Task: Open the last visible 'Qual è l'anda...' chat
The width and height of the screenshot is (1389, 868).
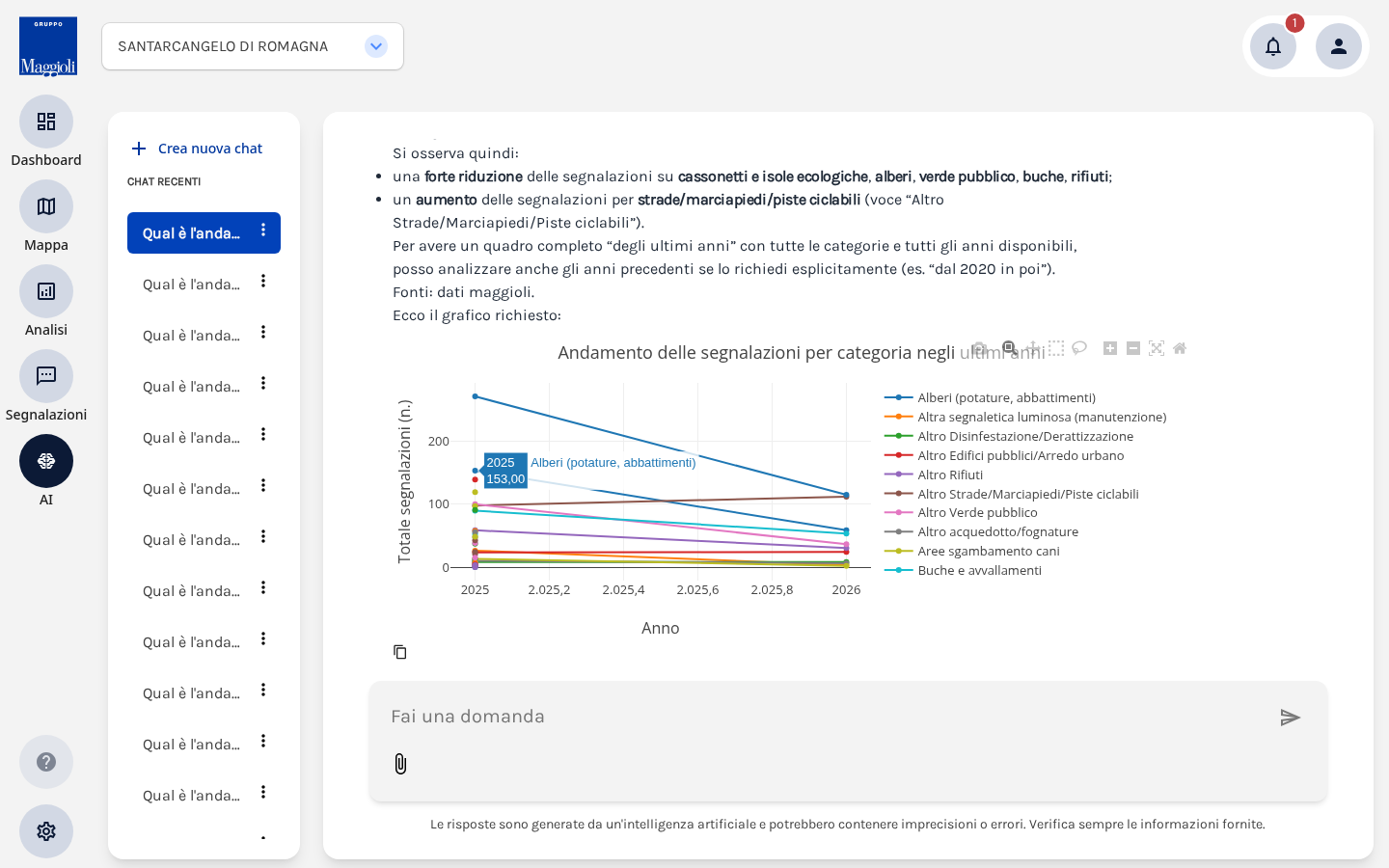Action: pos(191,796)
